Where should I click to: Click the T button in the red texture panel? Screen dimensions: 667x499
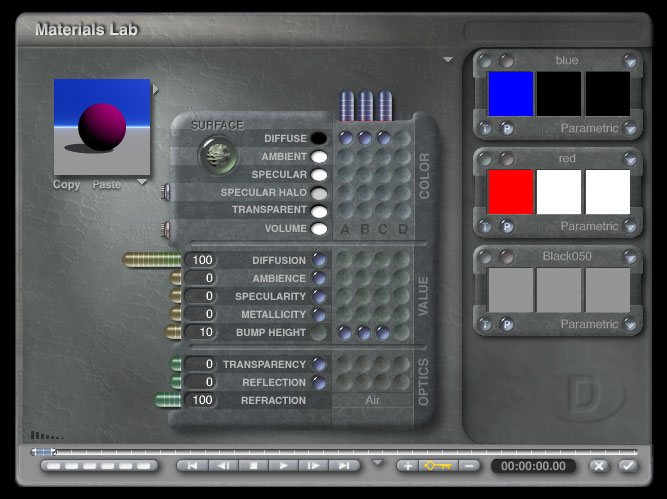pyautogui.click(x=485, y=226)
